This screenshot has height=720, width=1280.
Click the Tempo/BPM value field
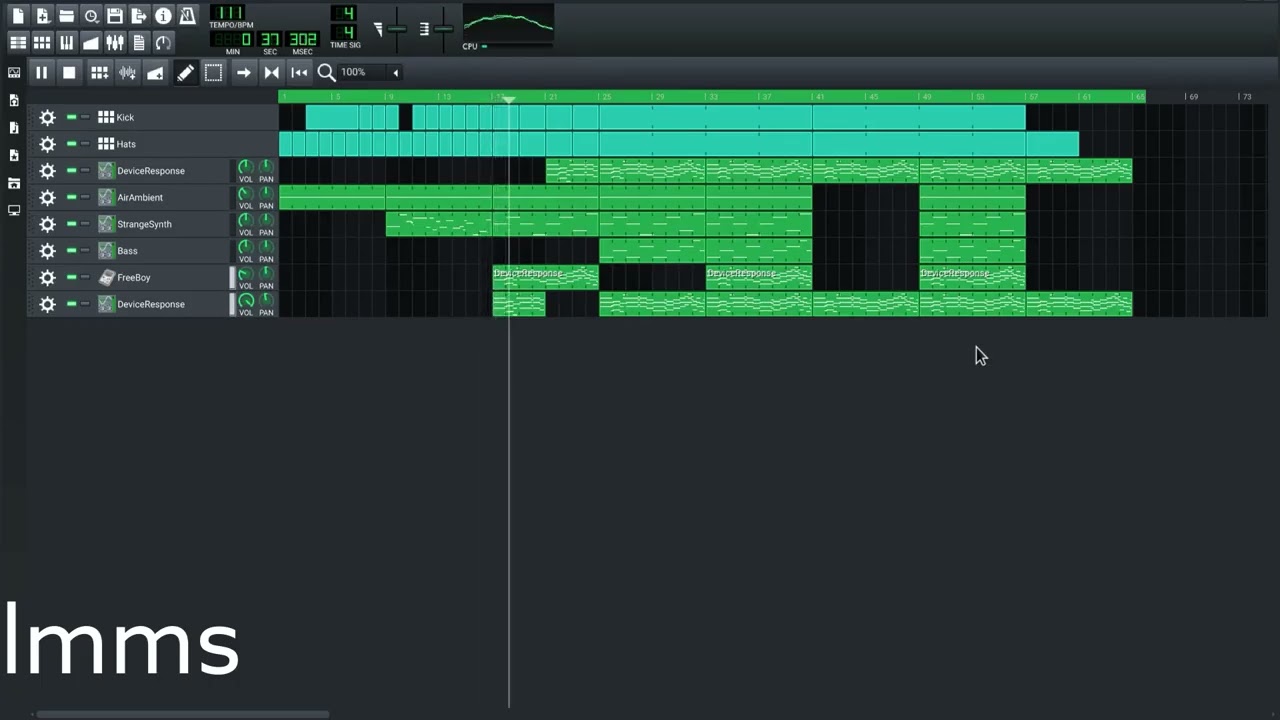(x=228, y=13)
